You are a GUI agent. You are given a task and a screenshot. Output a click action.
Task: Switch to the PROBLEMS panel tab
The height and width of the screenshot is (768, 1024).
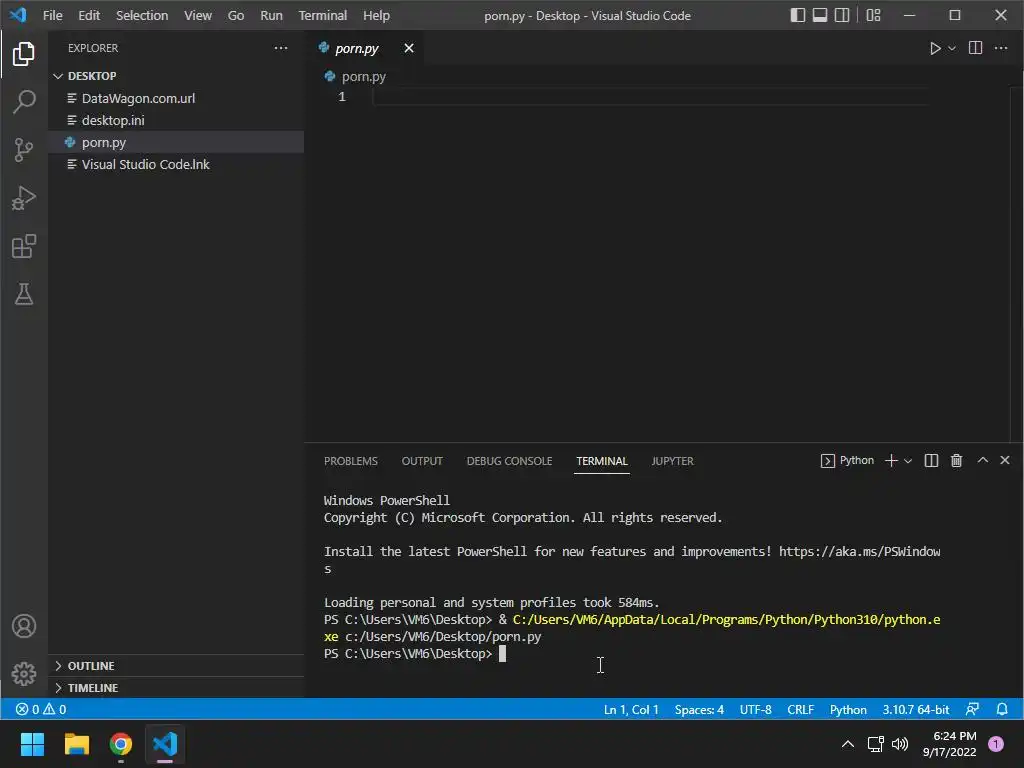click(x=351, y=461)
